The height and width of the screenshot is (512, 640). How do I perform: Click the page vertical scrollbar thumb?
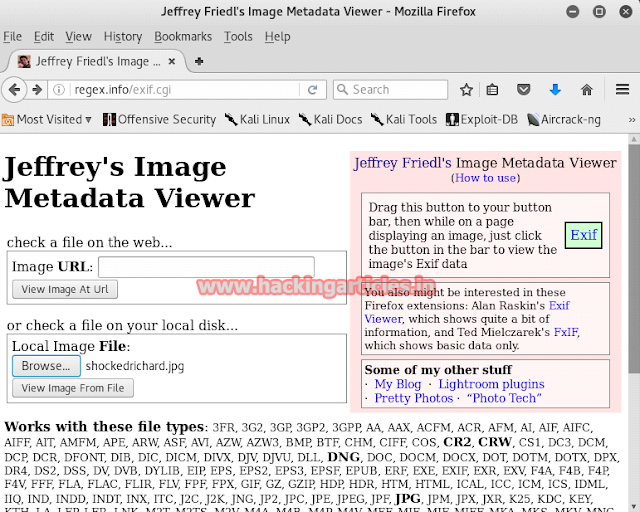(633, 258)
